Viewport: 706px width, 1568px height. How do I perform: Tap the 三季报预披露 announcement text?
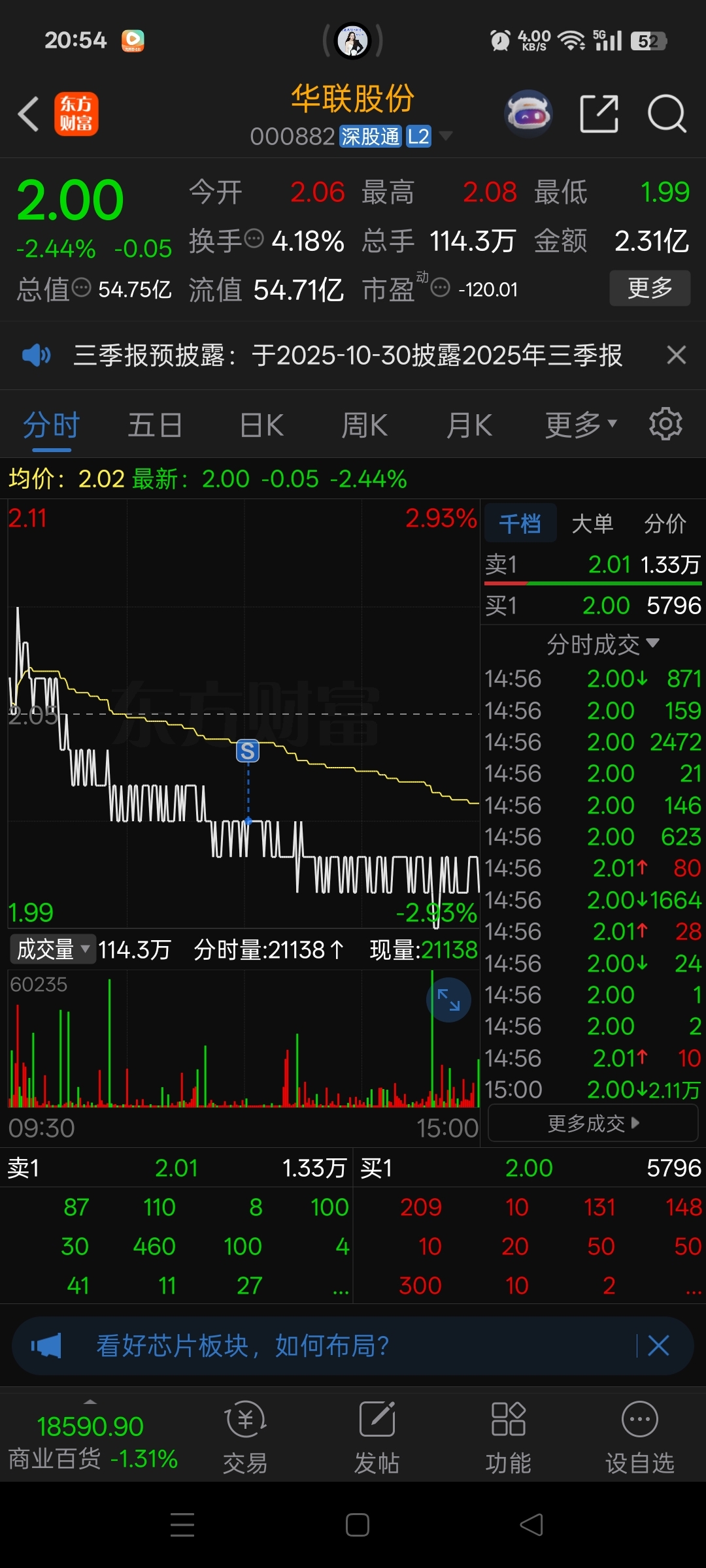(348, 355)
